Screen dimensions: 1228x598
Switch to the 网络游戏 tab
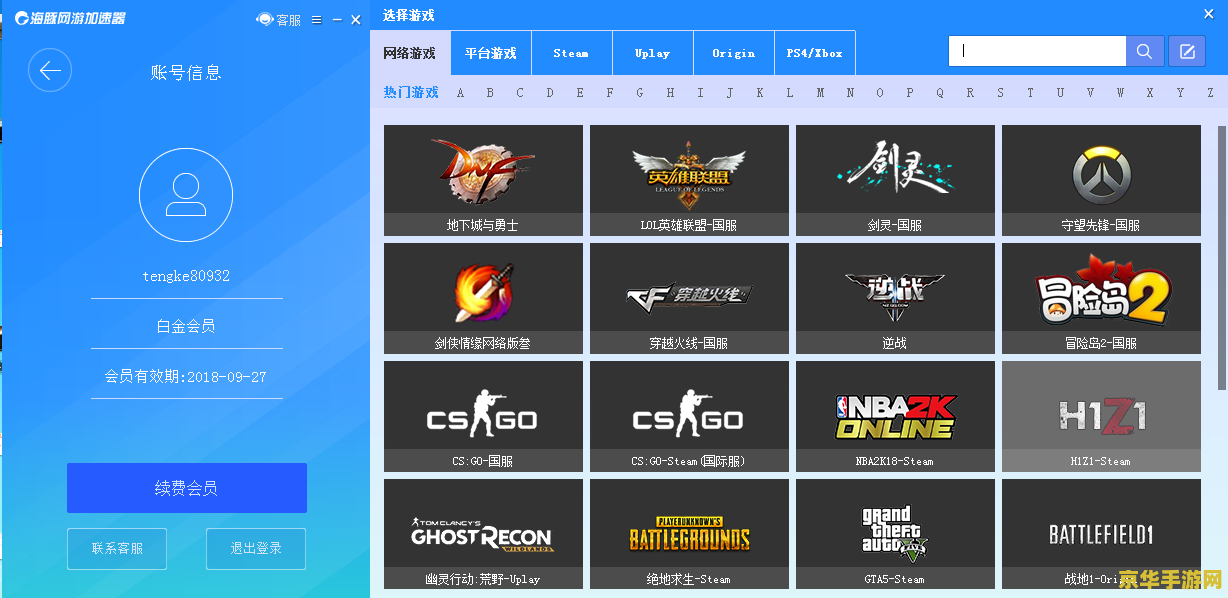pyautogui.click(x=410, y=53)
